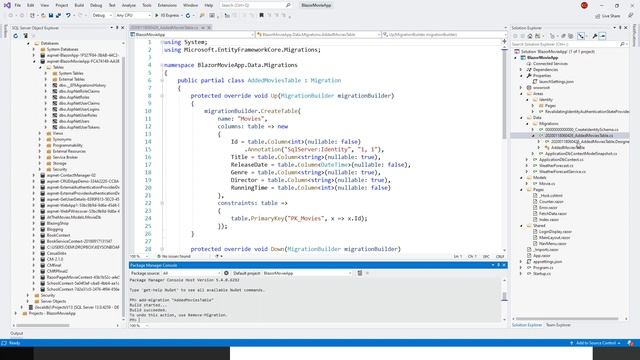Image resolution: width=640 pixels, height=360 pixels.
Task: Click the Properties wrench icon in Solution Explorer
Action: tap(595, 36)
